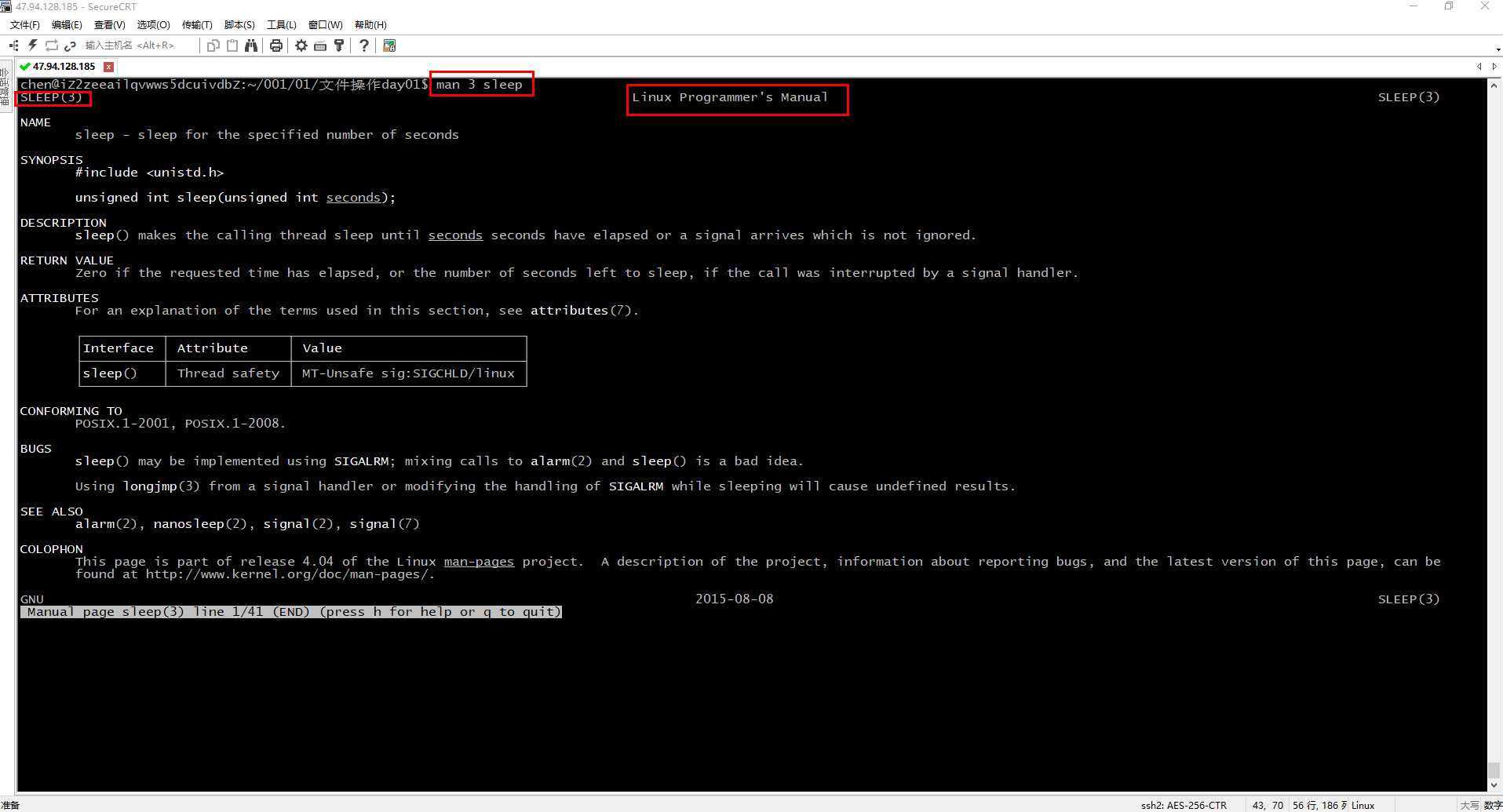This screenshot has width=1503, height=812.
Task: Launch SecureFX toolbar icon
Action: pyautogui.click(x=389, y=46)
